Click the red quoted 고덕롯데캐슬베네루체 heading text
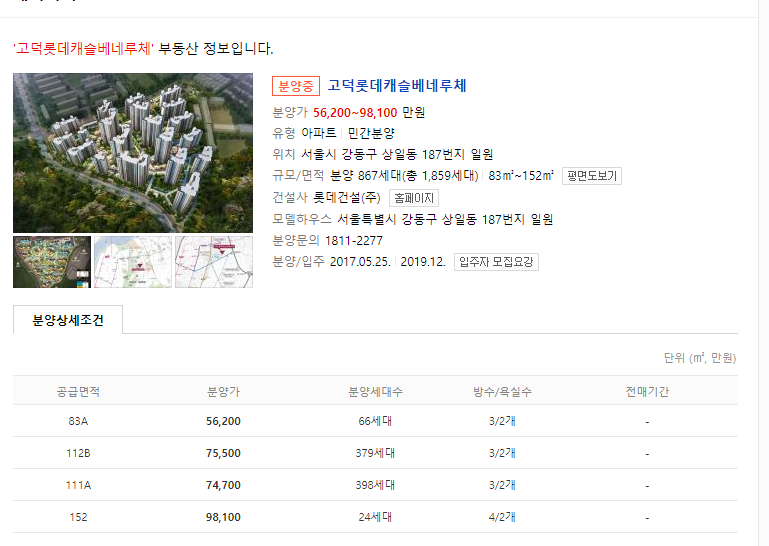 pos(83,49)
